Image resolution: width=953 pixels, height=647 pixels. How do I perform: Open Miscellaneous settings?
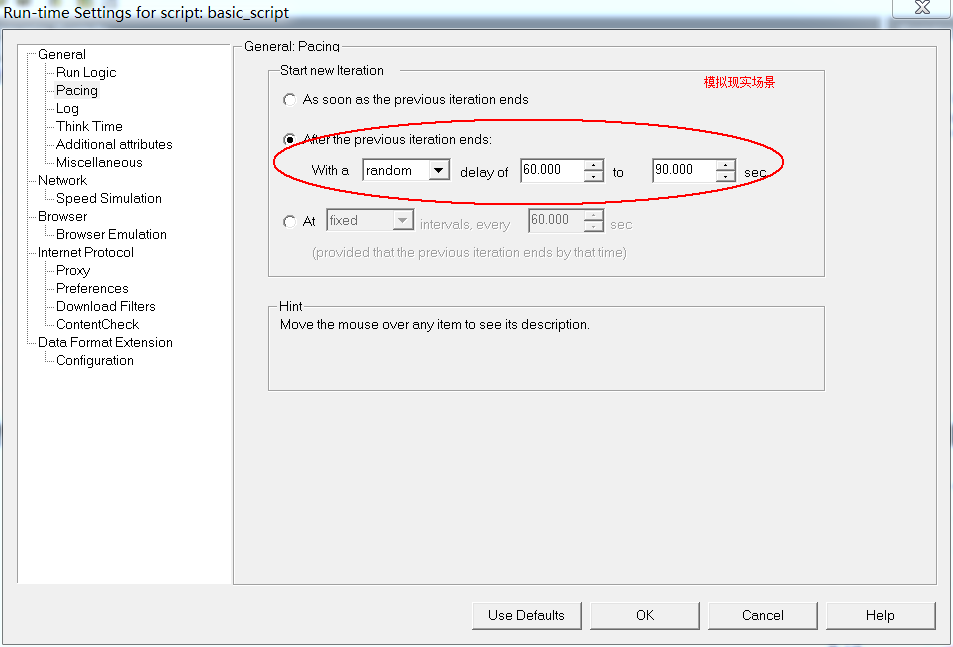coord(99,162)
